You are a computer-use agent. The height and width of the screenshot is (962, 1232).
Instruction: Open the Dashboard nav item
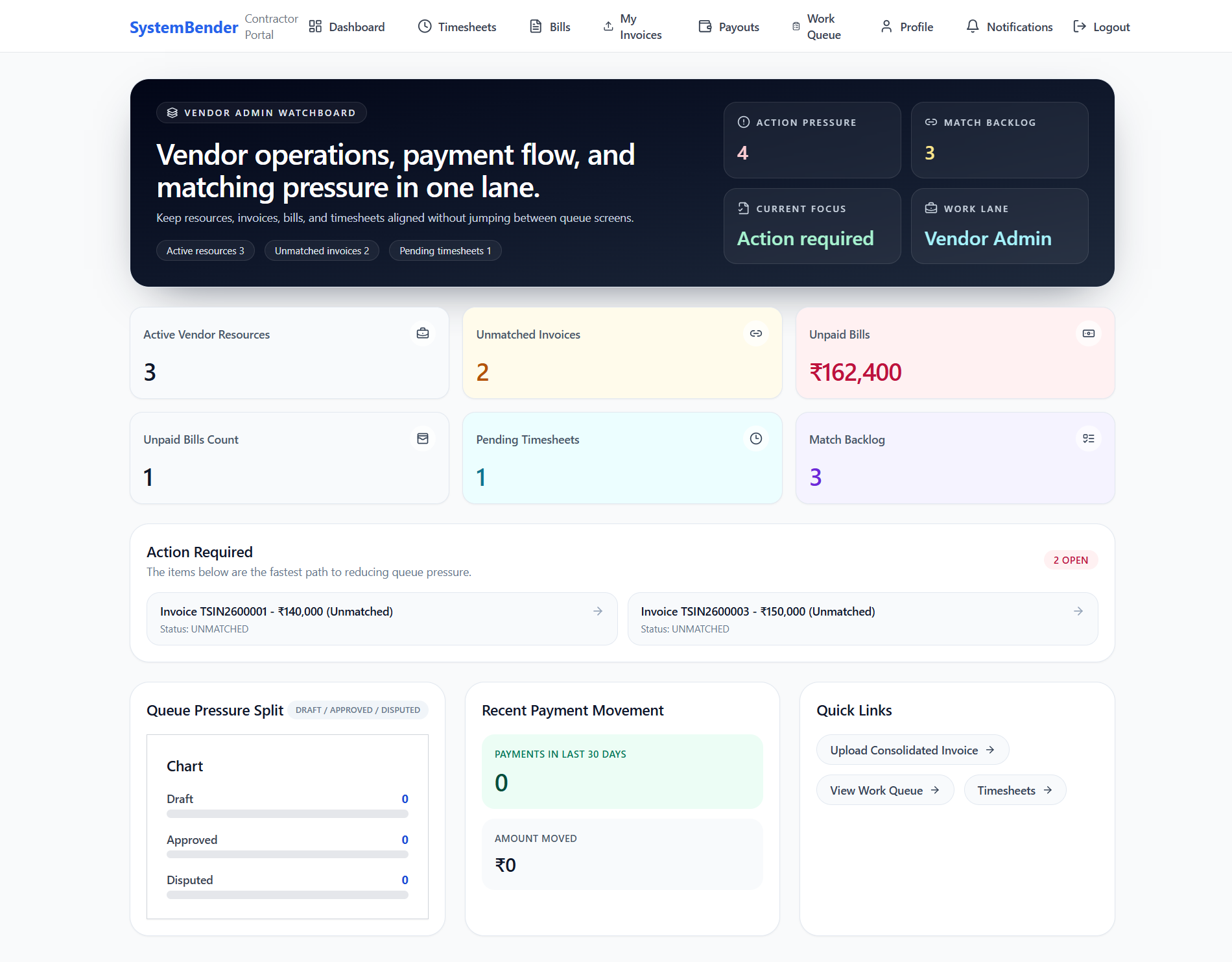click(x=347, y=27)
